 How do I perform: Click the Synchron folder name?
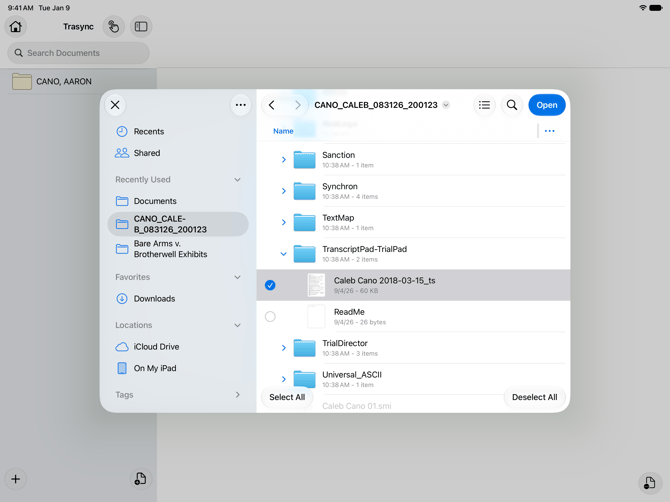[340, 186]
